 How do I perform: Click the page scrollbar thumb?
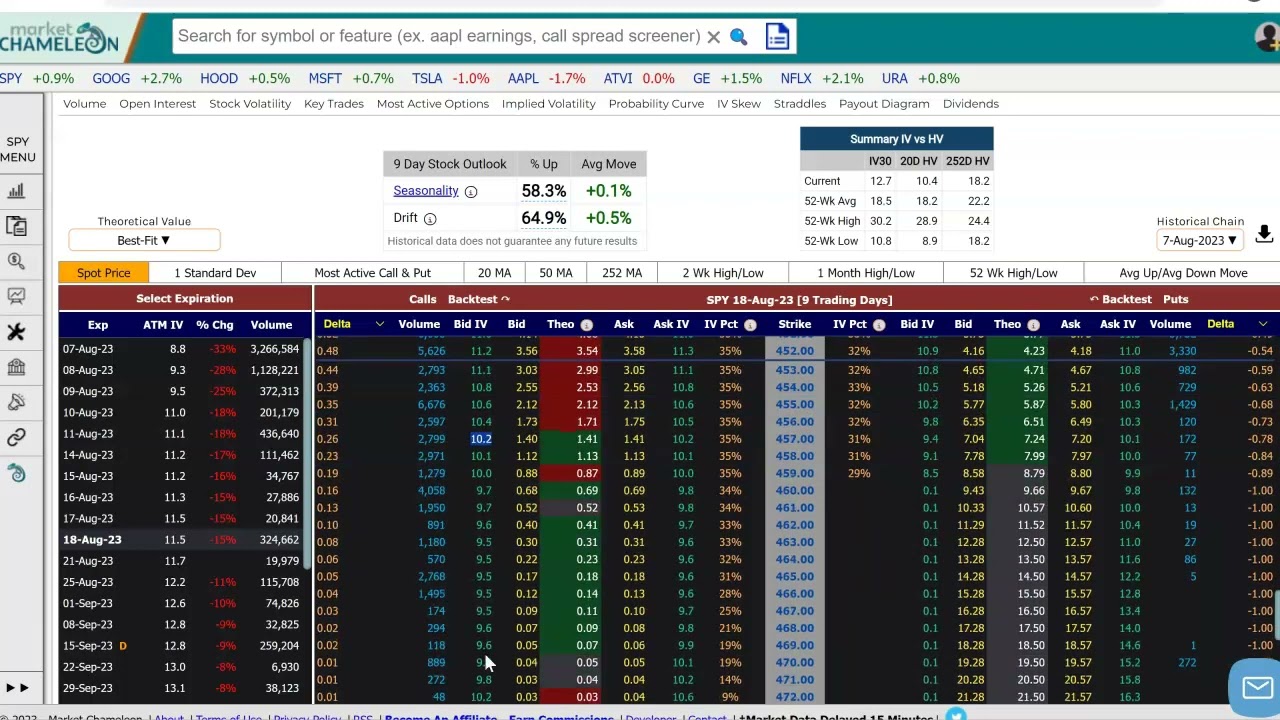point(1277,616)
